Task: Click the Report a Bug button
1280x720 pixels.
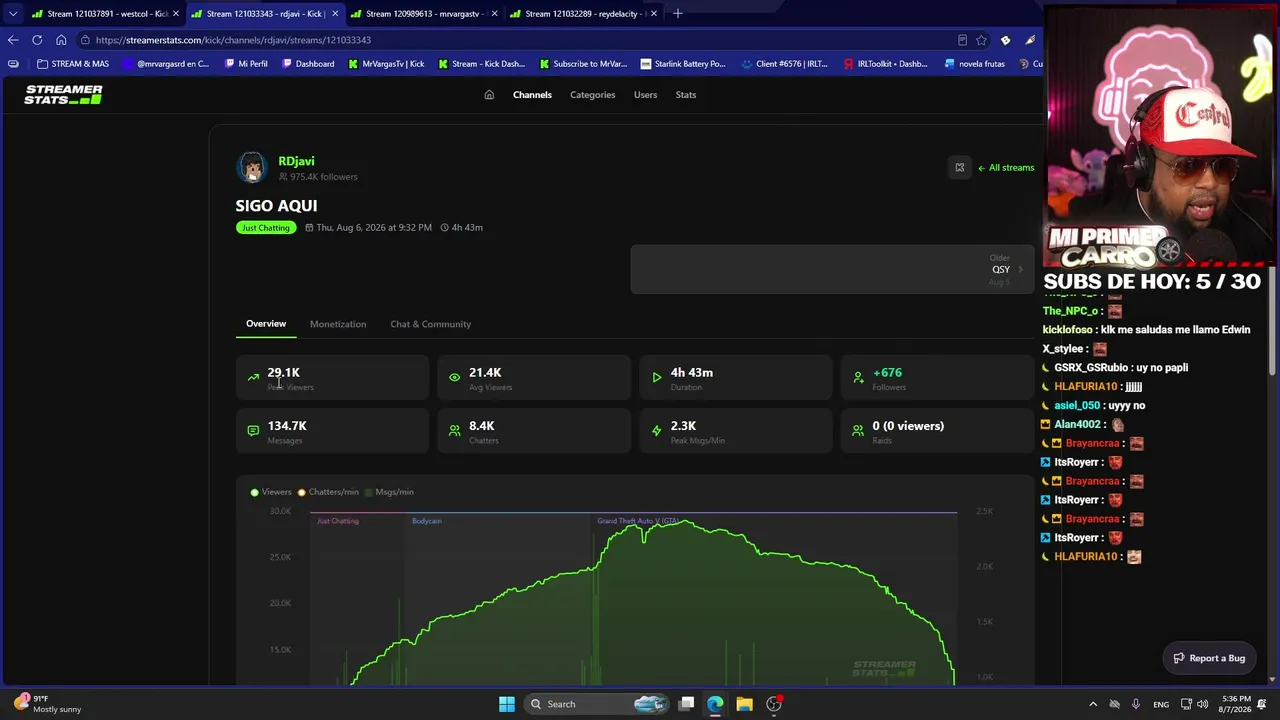Action: point(1209,658)
